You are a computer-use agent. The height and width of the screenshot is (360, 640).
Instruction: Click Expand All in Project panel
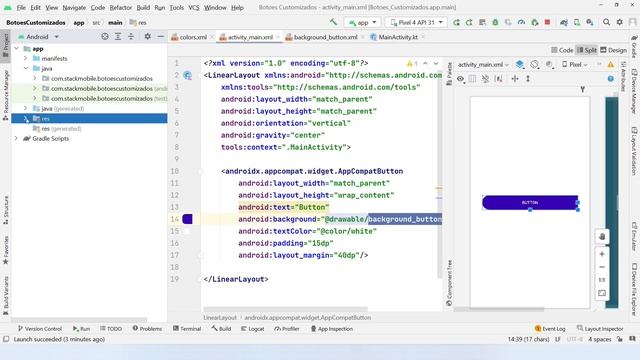click(x=118, y=37)
